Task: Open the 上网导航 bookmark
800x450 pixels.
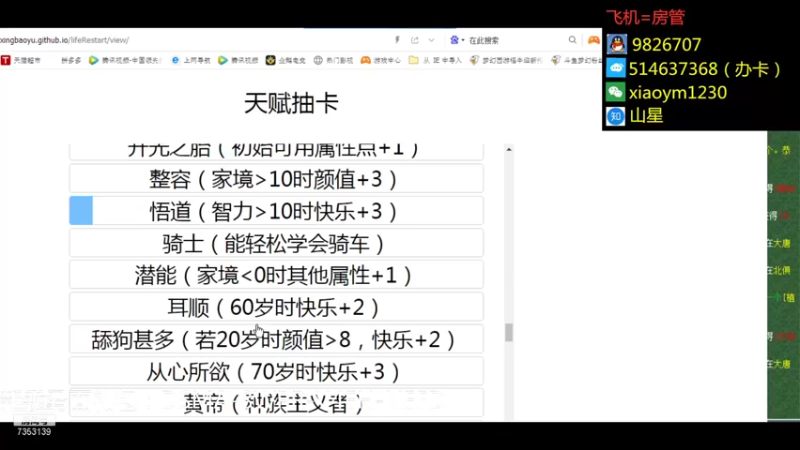Action: 191,60
